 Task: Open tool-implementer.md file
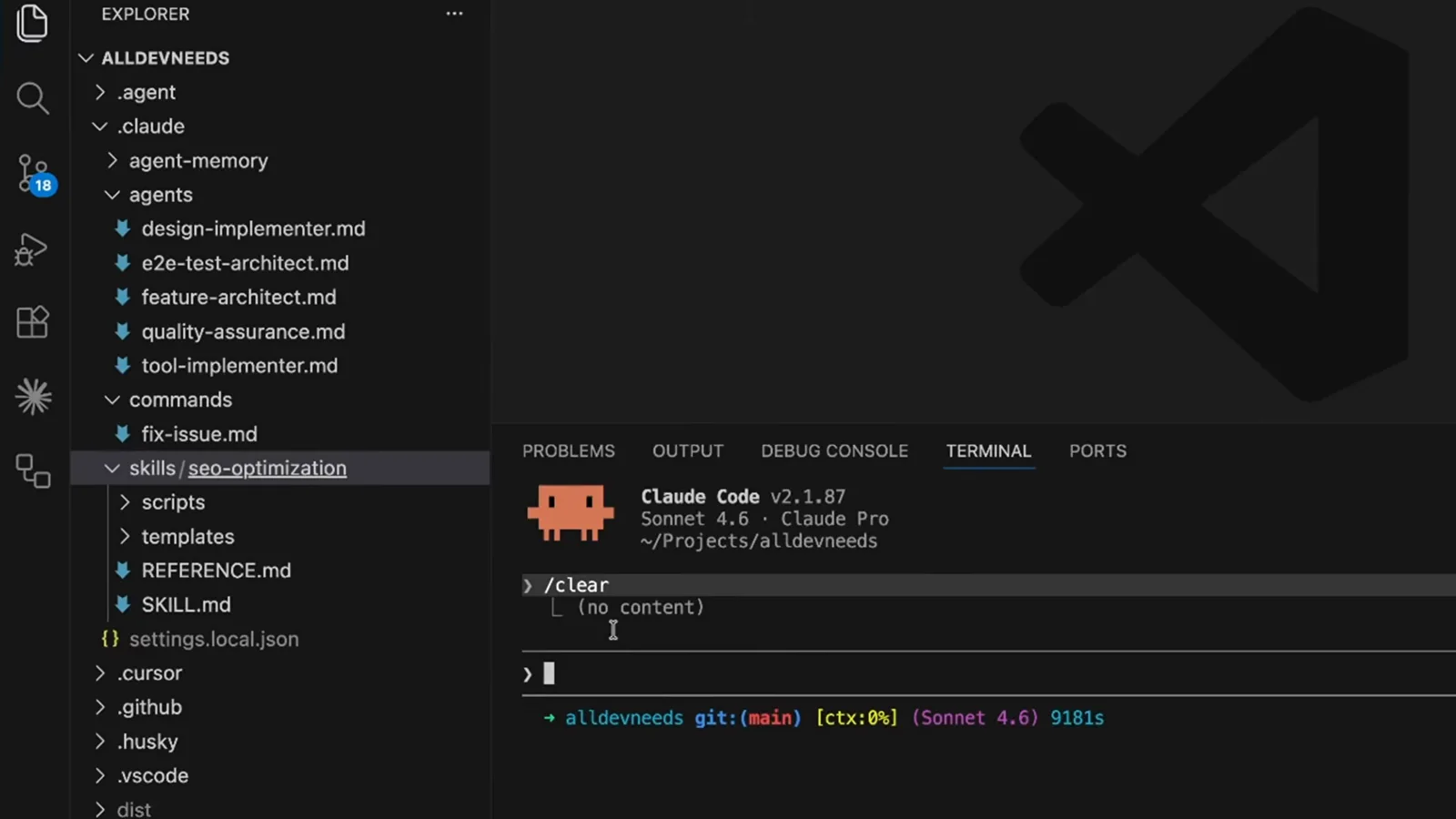[239, 365]
